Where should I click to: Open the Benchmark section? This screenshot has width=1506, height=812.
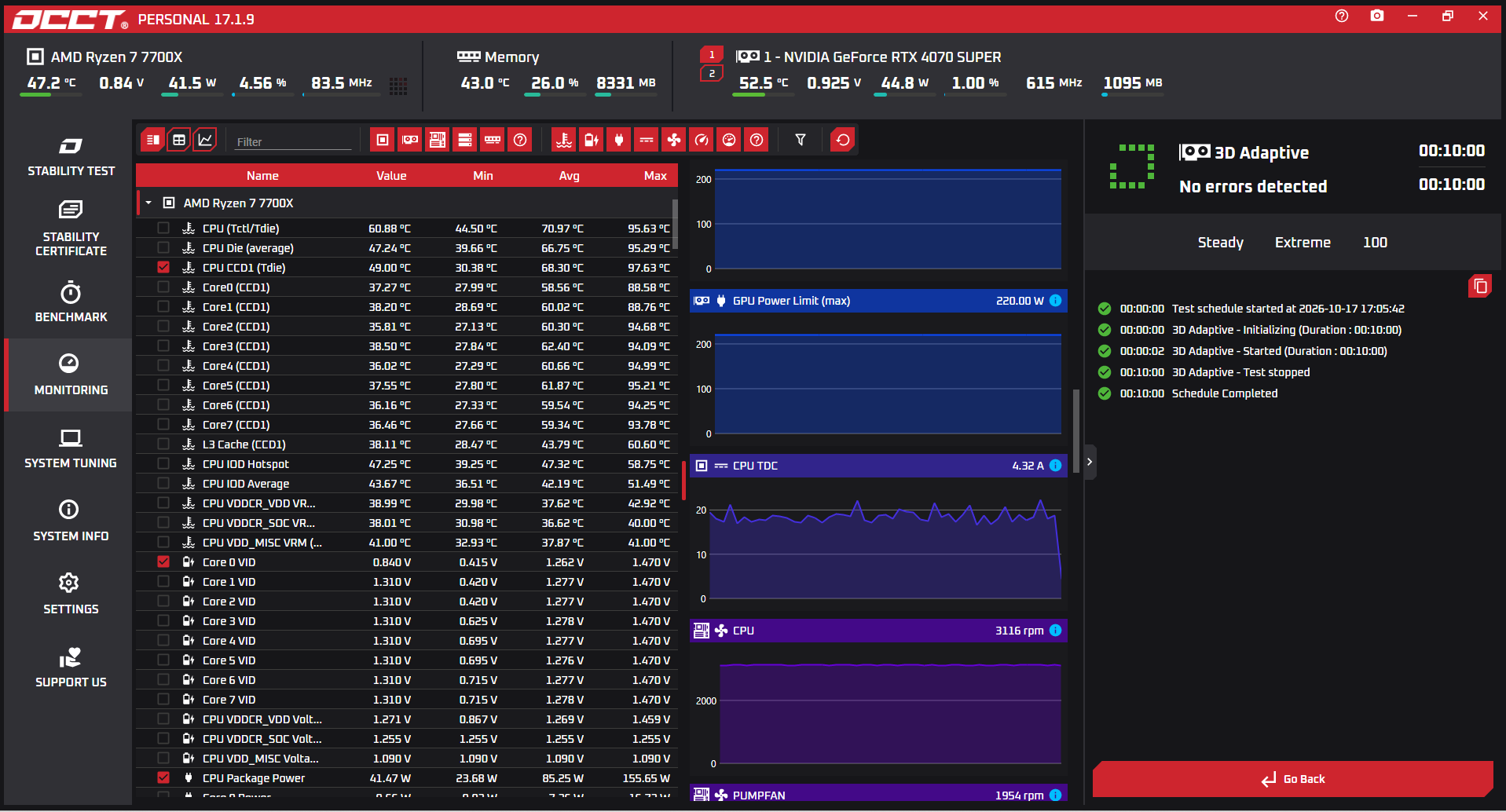[x=71, y=302]
